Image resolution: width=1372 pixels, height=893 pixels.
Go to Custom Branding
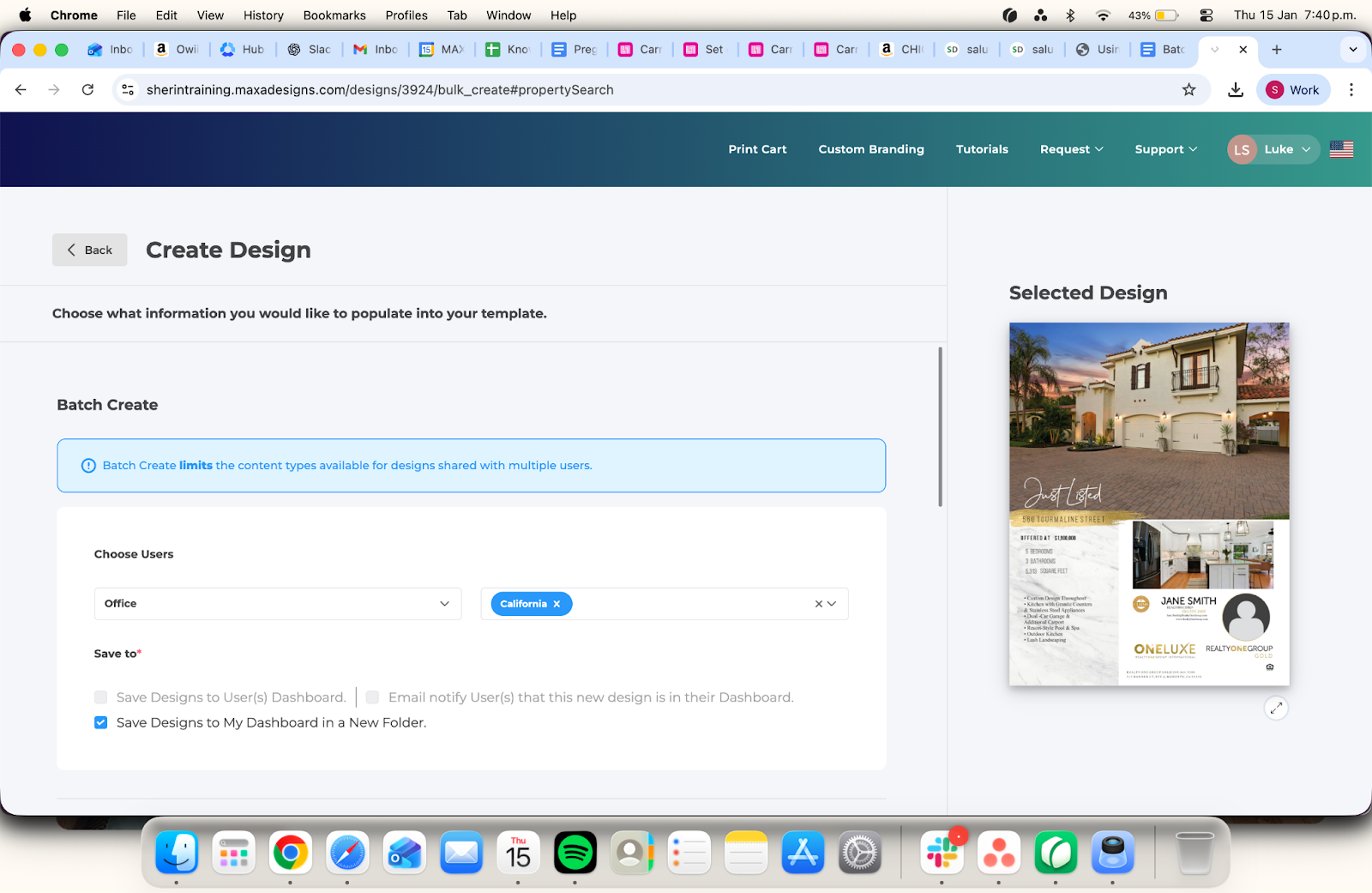[870, 149]
